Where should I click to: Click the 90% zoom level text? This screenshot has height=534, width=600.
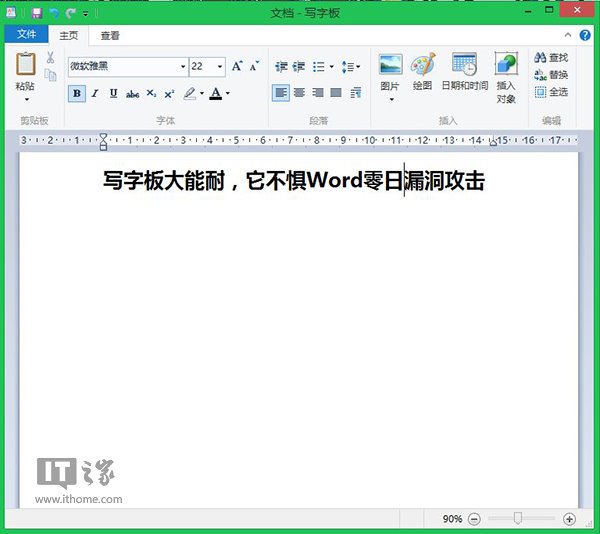tap(452, 519)
